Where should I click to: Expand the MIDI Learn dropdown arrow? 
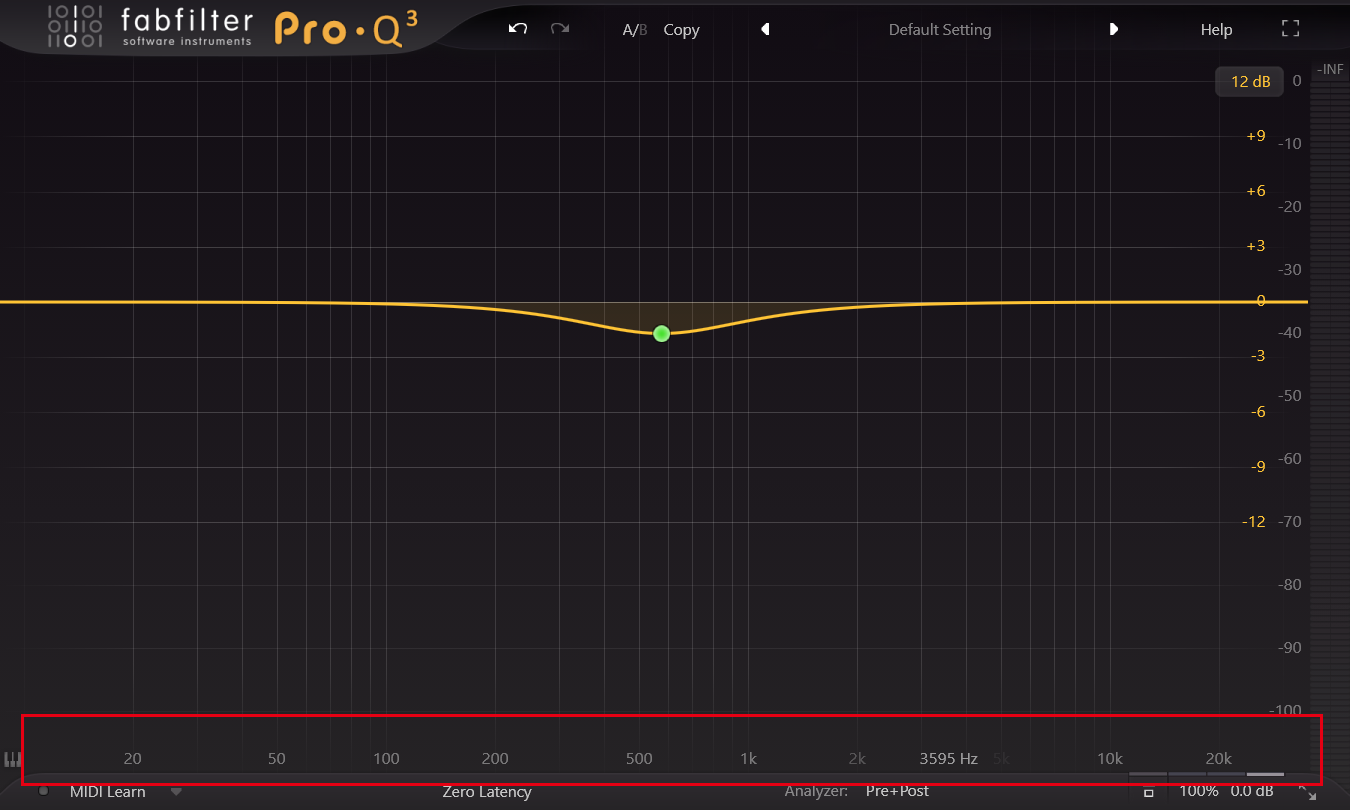177,791
